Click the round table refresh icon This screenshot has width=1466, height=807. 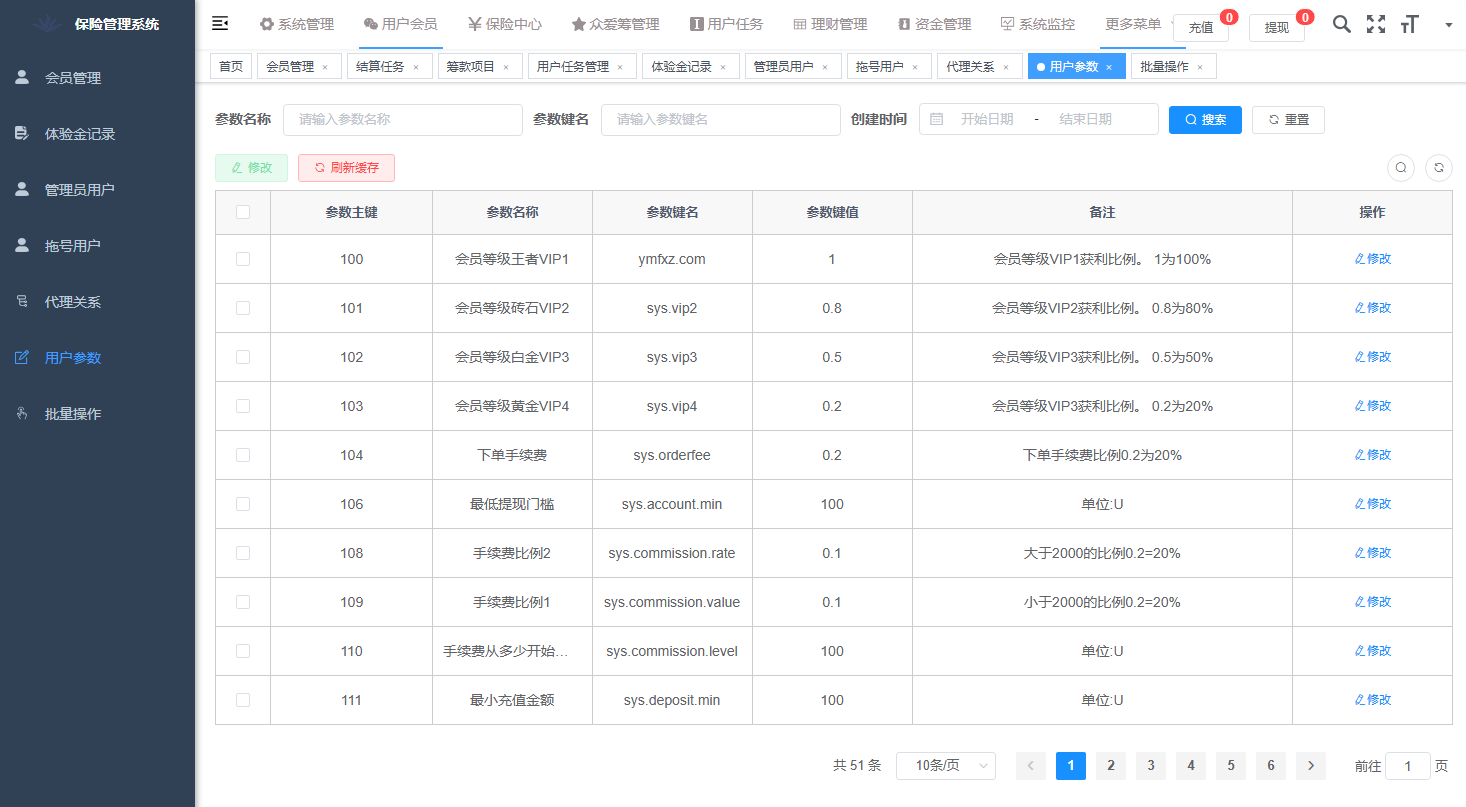(1439, 167)
